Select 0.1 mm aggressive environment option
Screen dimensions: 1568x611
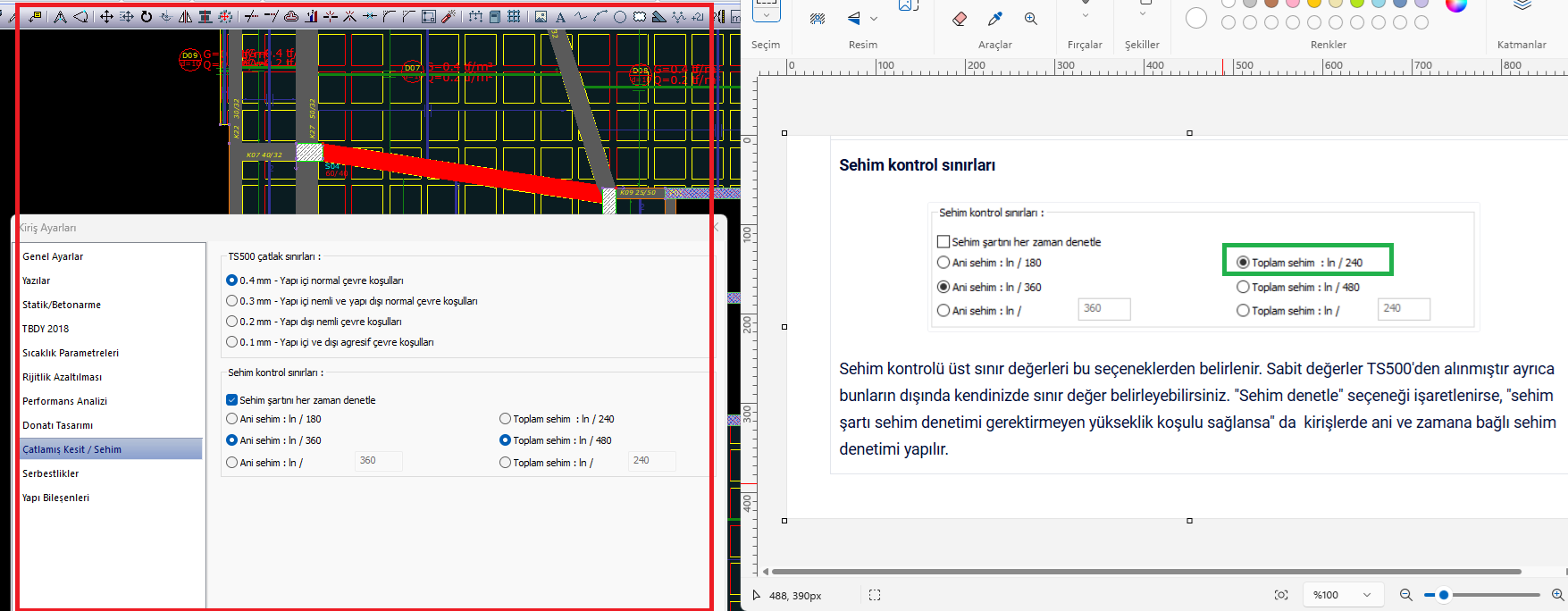click(x=231, y=342)
